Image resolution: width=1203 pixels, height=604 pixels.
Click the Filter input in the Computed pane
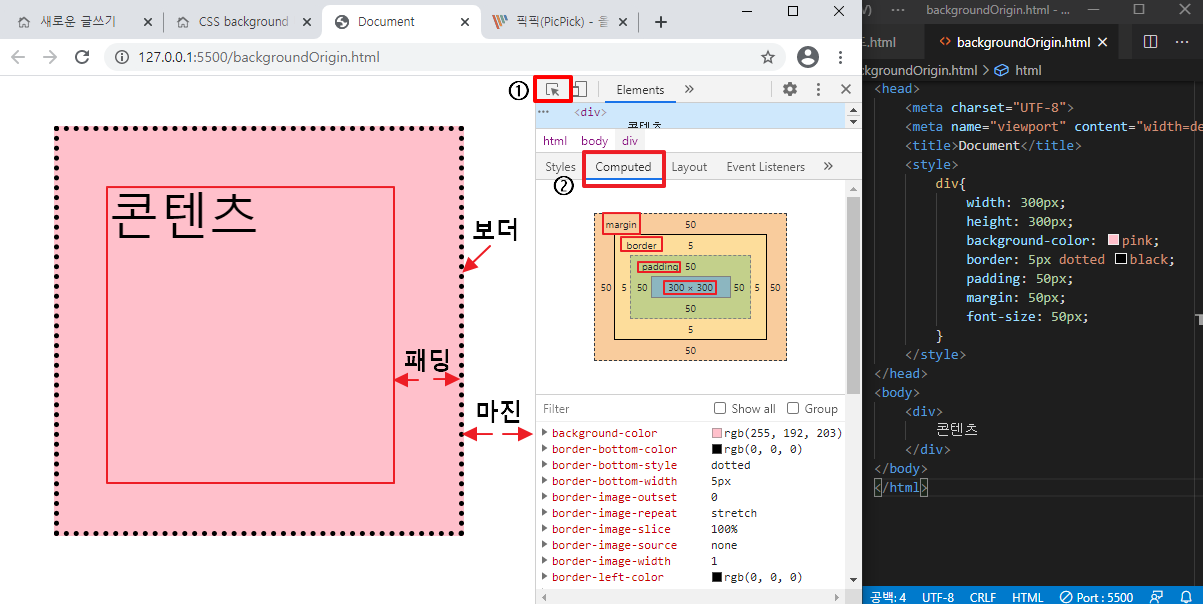(600, 408)
